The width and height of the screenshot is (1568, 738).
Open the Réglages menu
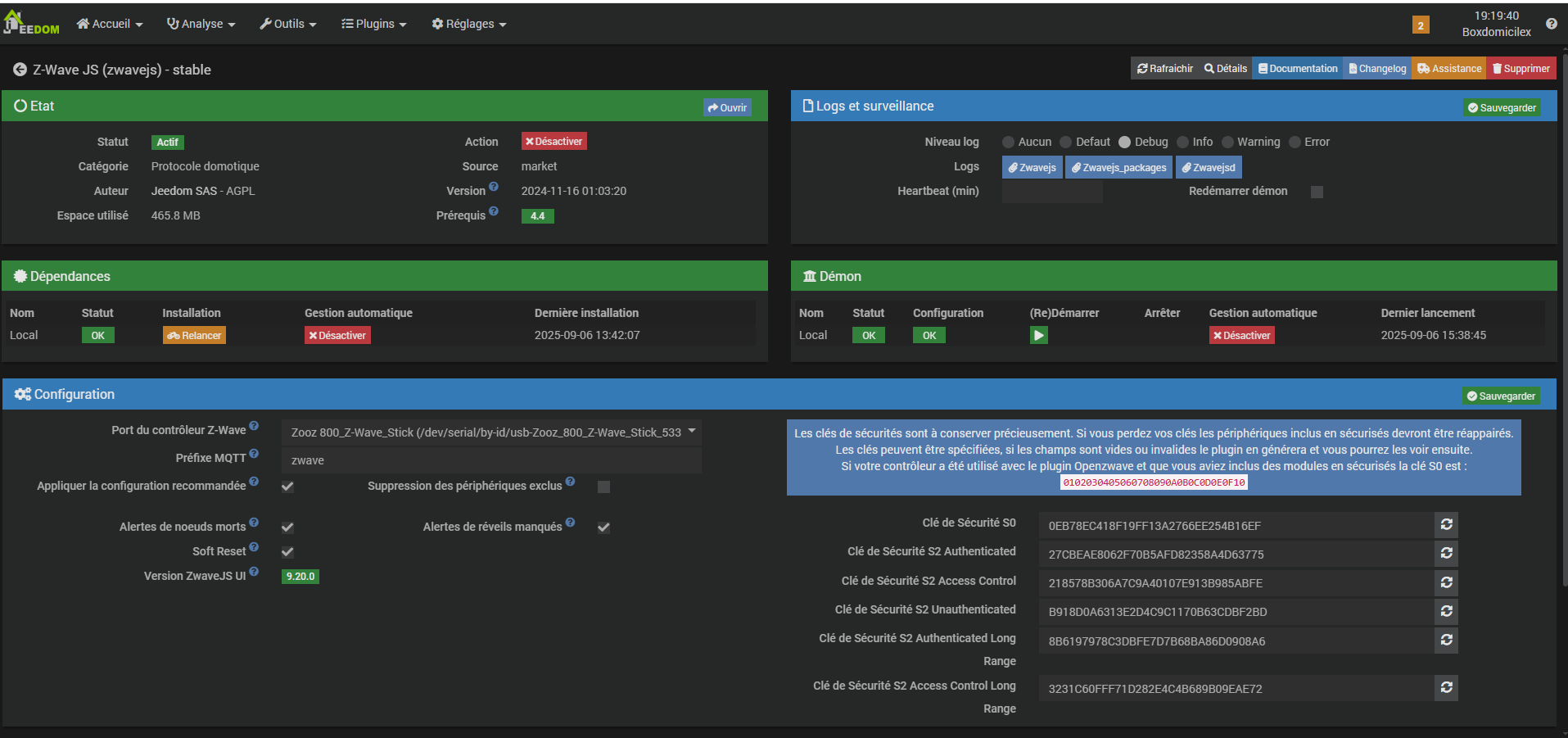(469, 24)
